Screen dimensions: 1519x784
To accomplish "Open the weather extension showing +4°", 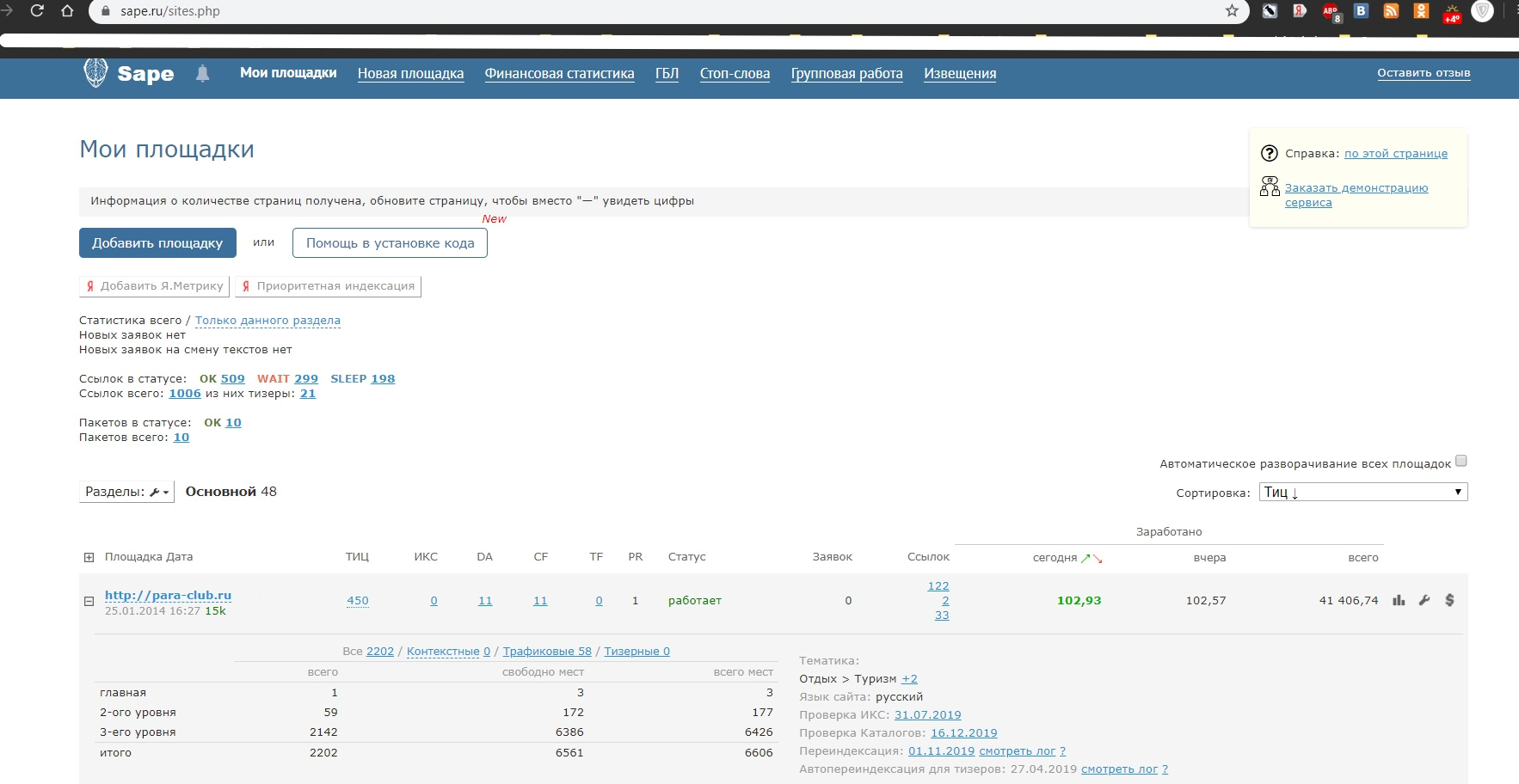I will [x=1452, y=12].
